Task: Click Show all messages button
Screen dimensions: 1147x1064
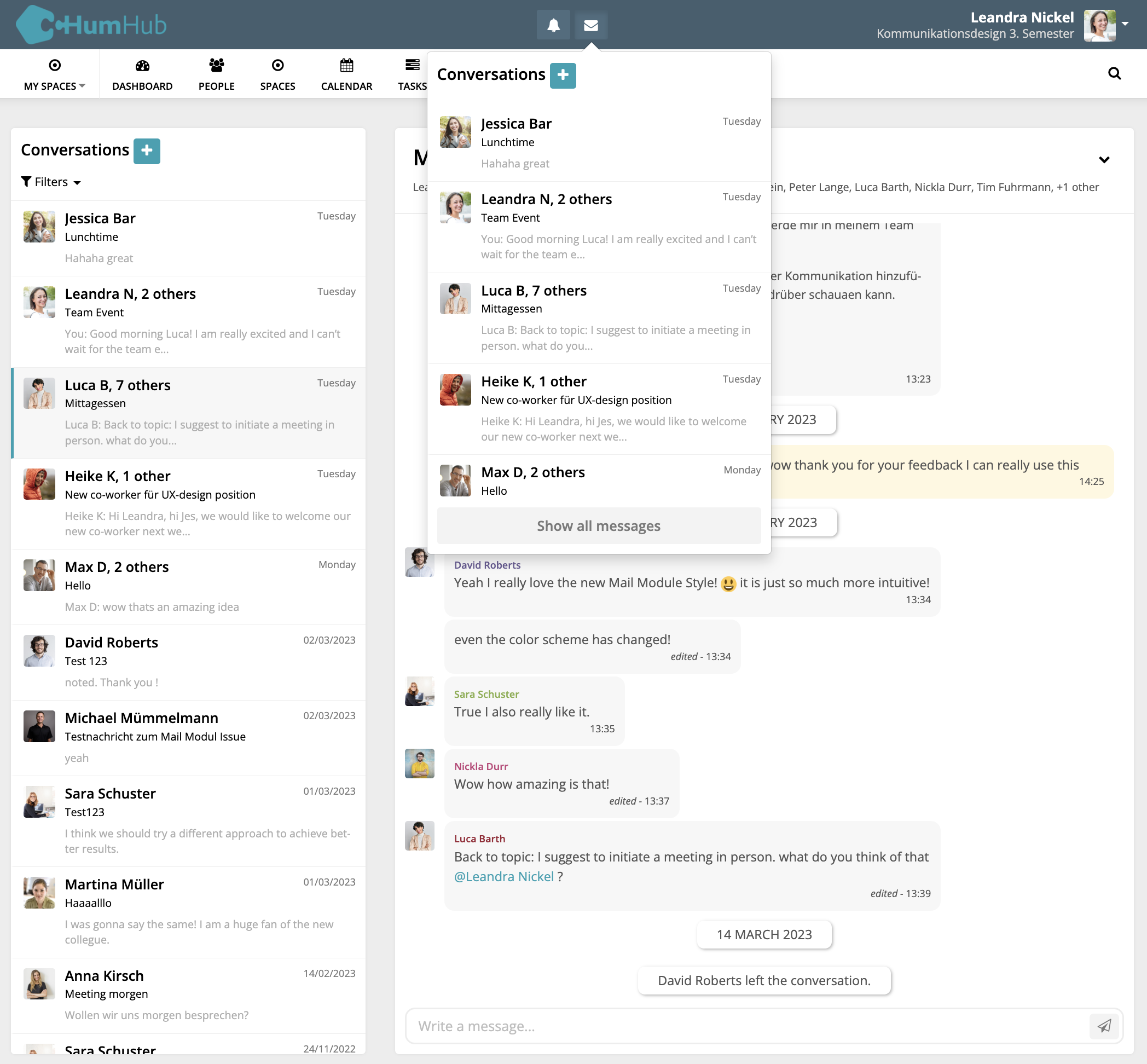Action: tap(599, 525)
